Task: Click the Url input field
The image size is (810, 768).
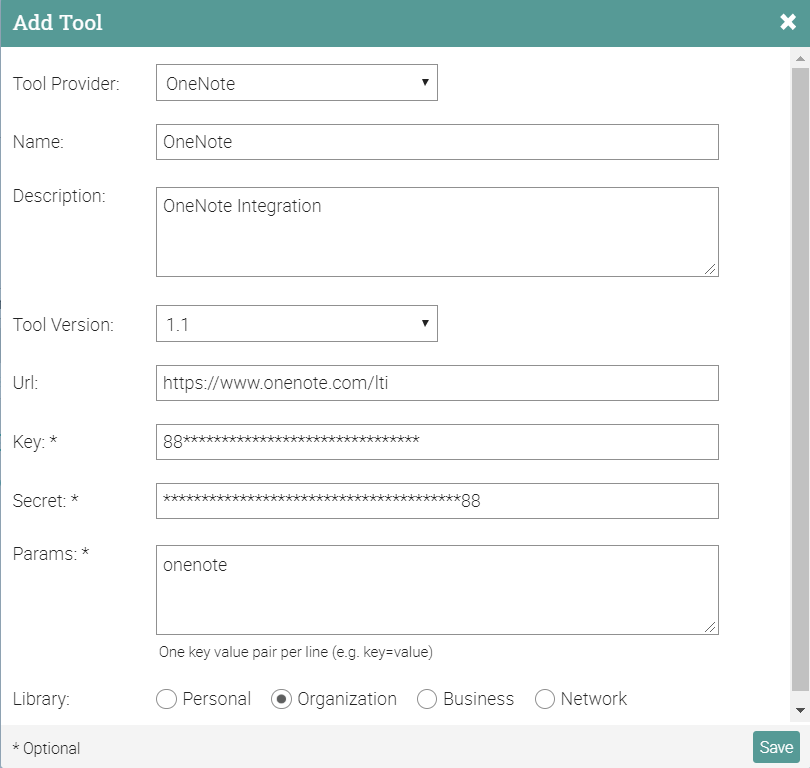Action: tap(437, 383)
